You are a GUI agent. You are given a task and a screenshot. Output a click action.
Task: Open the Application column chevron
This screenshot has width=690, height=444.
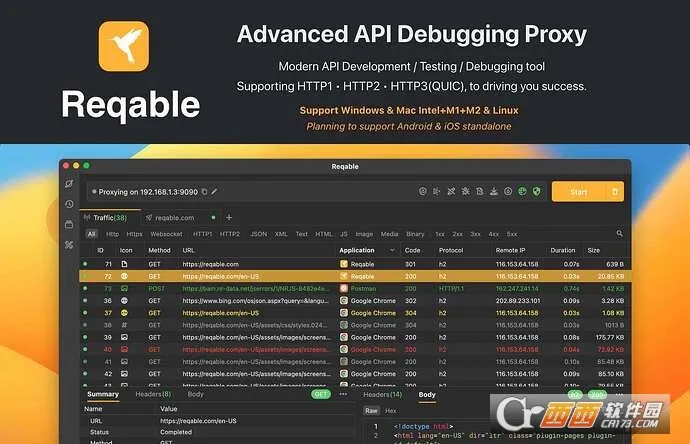392,250
